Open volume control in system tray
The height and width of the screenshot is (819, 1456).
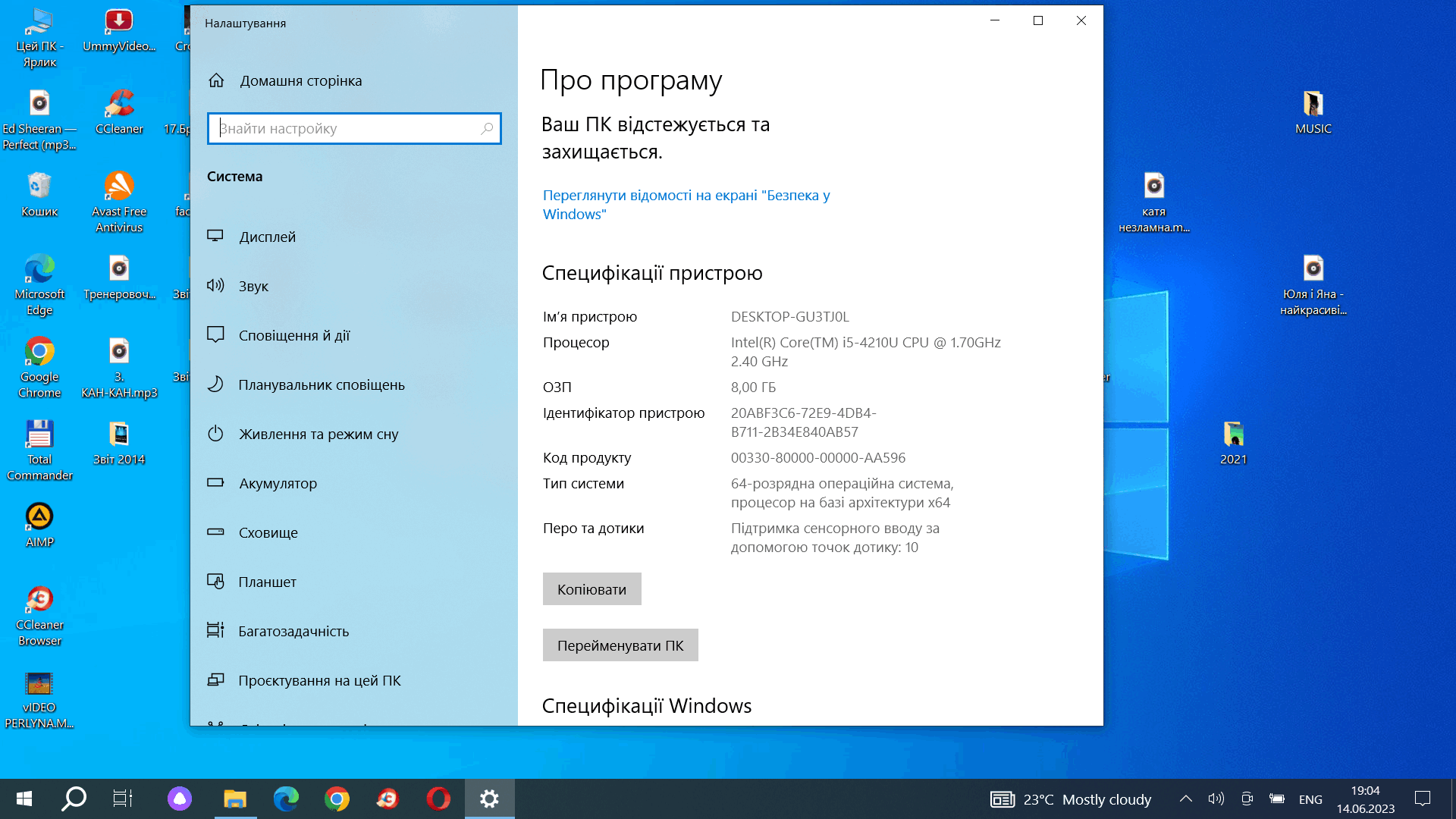coord(1216,799)
